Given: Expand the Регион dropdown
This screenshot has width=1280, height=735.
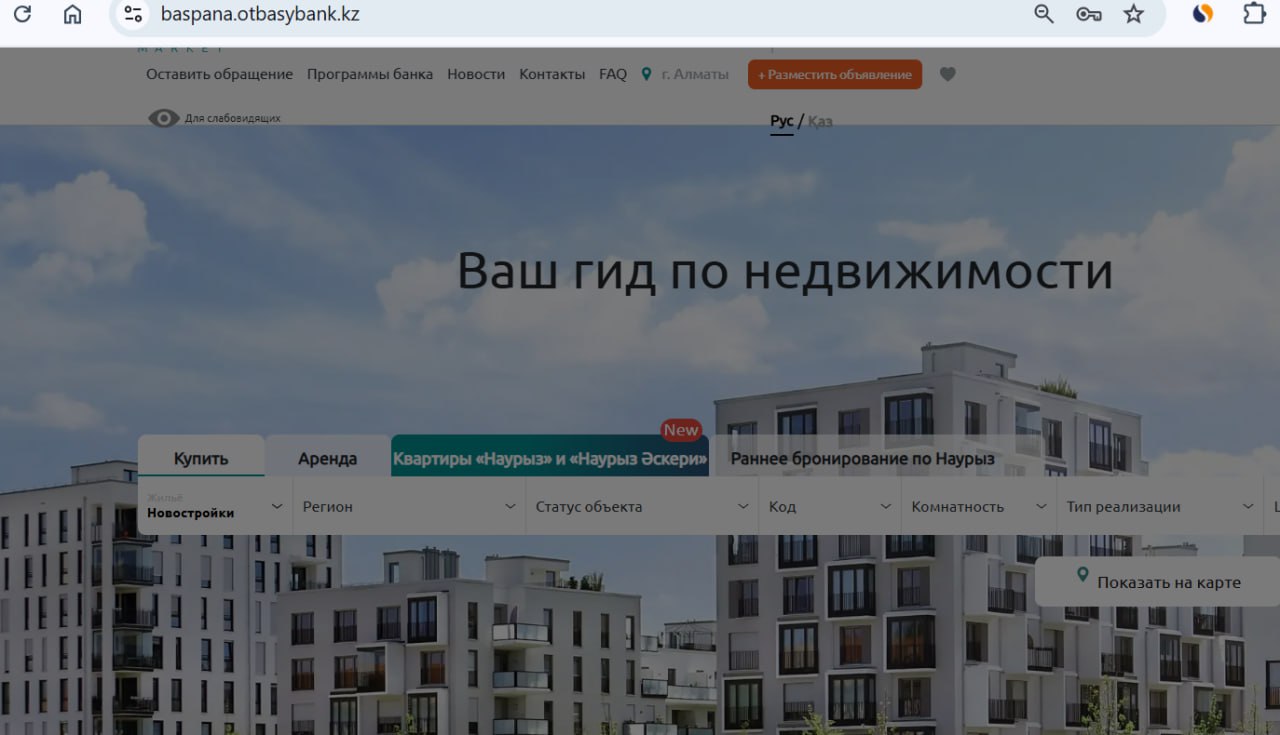Looking at the screenshot, I should pyautogui.click(x=409, y=507).
